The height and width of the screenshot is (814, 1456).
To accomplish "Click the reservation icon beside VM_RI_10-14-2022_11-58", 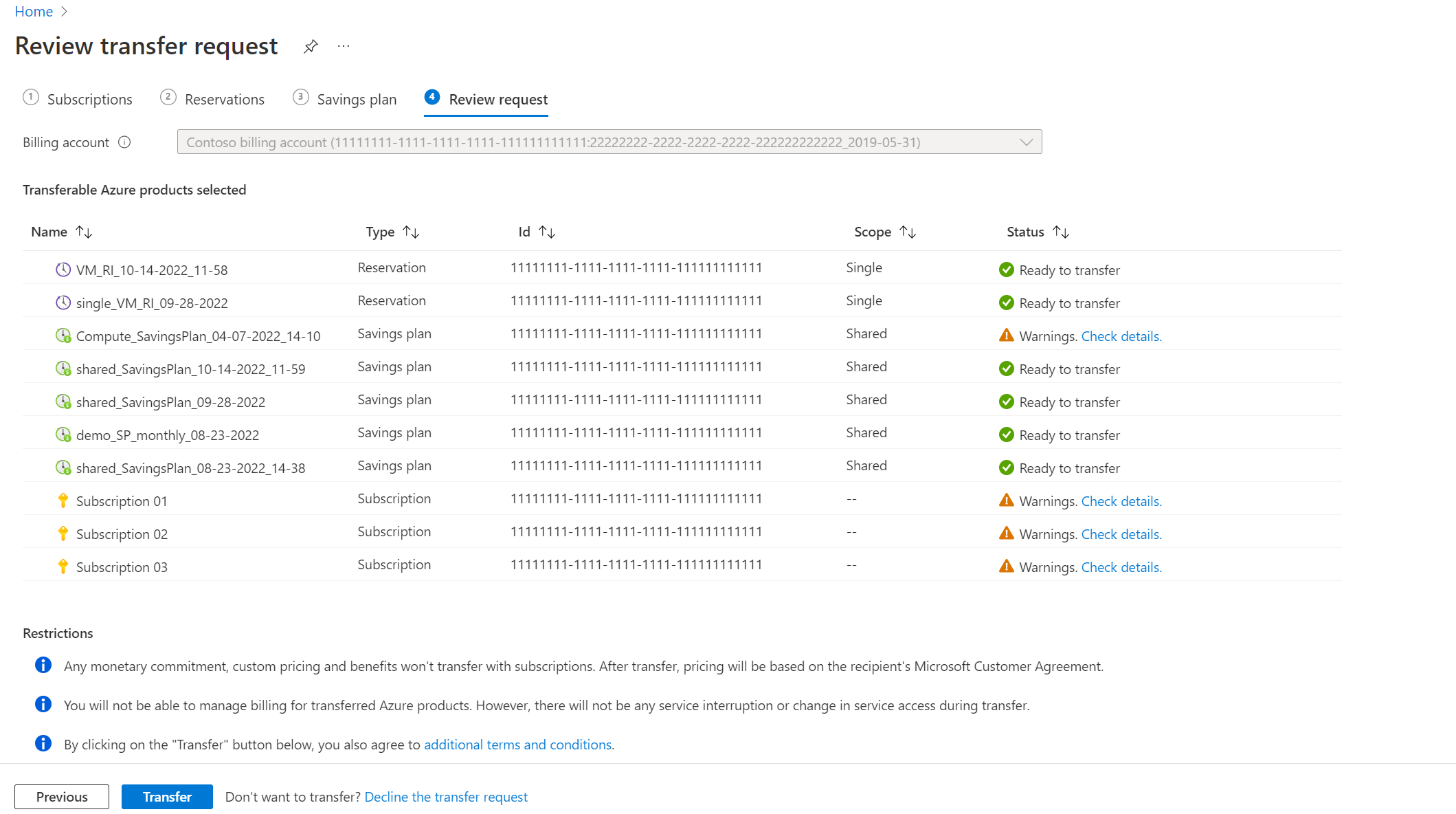I will 63,269.
